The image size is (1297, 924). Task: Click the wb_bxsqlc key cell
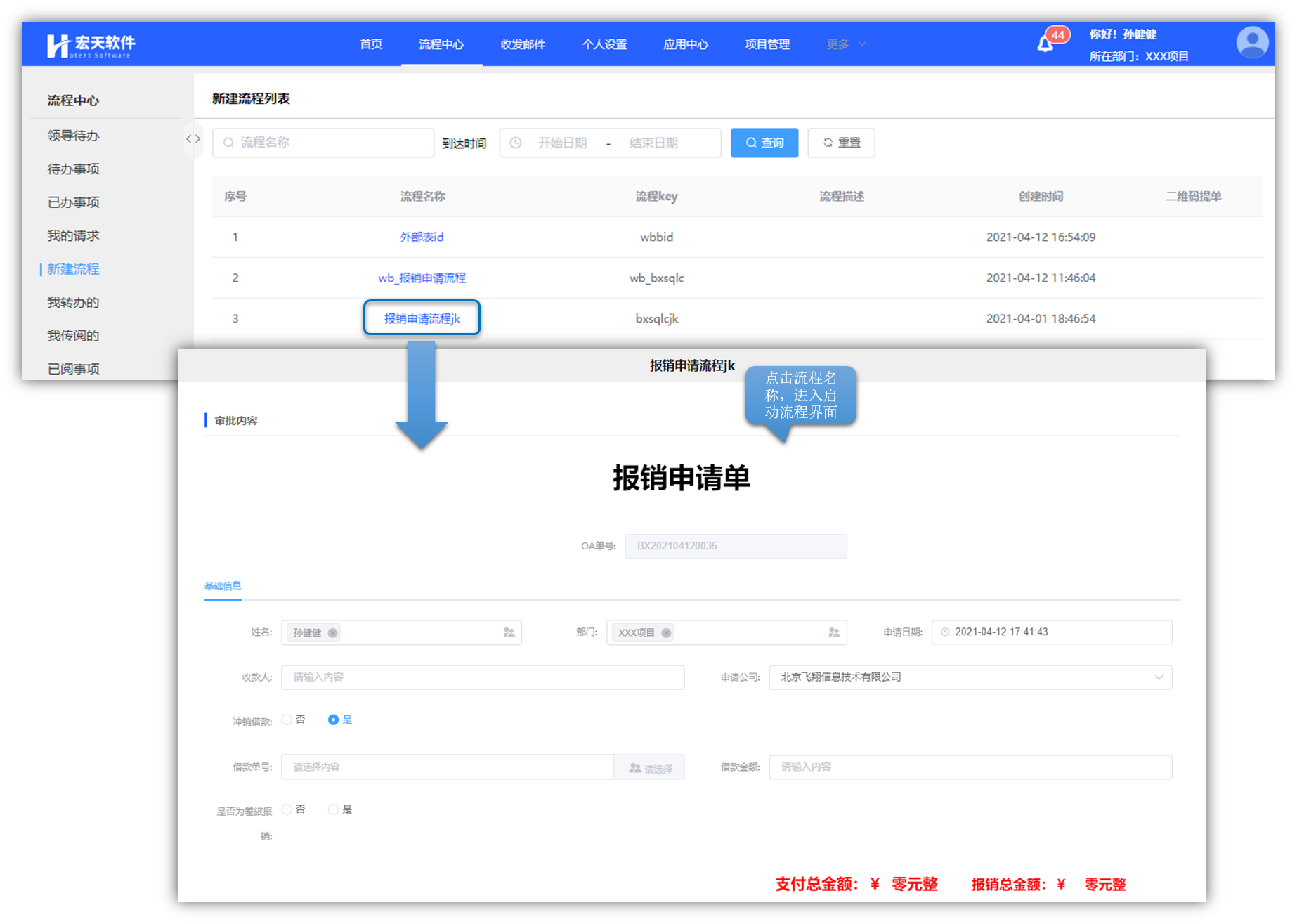(x=656, y=278)
